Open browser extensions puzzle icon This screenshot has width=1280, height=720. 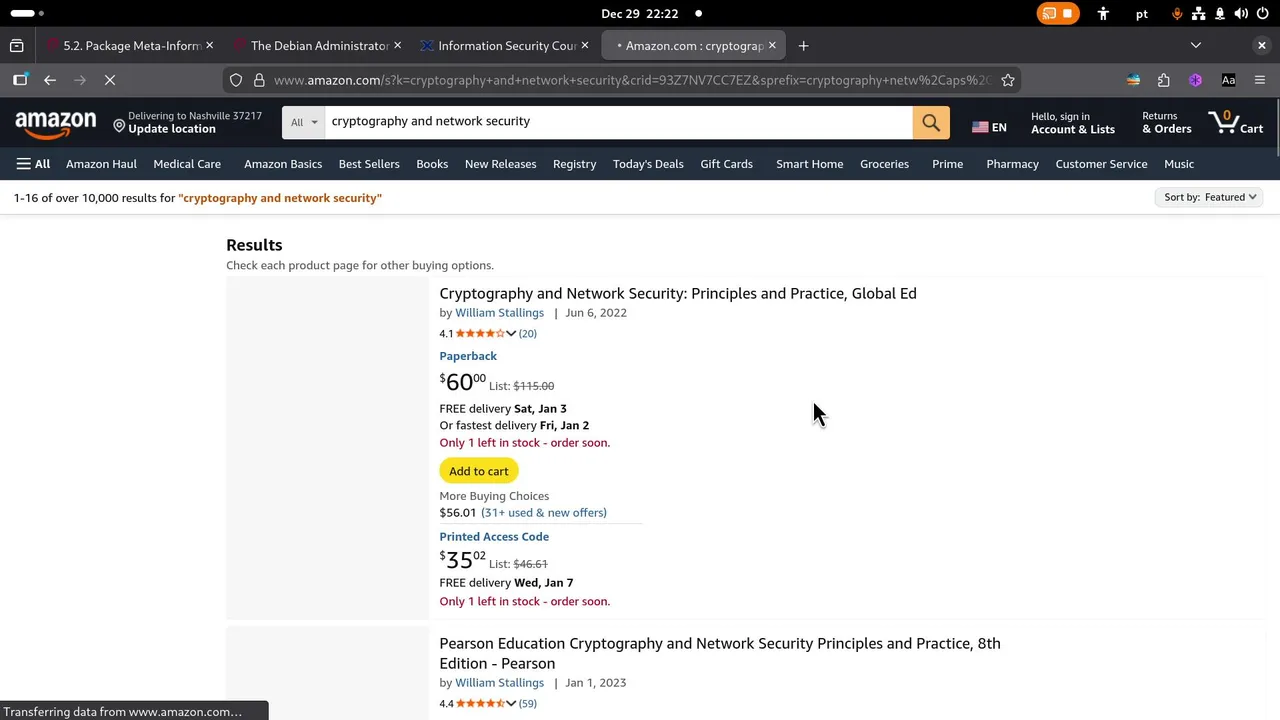coord(1164,80)
